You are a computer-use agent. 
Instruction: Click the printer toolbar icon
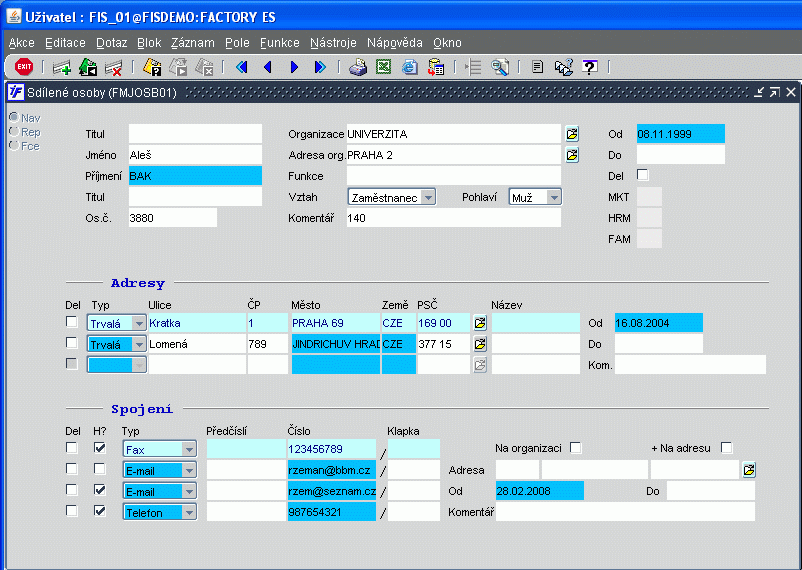357,67
